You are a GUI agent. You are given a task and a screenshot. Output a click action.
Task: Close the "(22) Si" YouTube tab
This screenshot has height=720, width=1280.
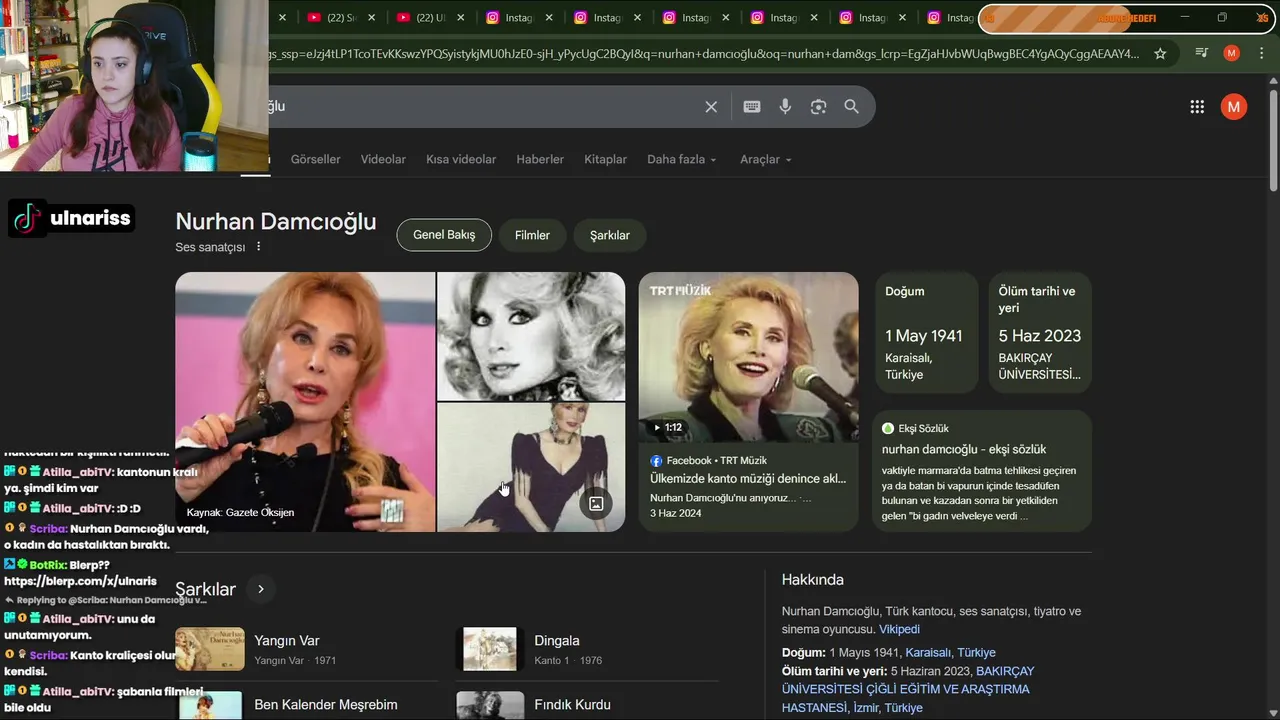coord(371,18)
